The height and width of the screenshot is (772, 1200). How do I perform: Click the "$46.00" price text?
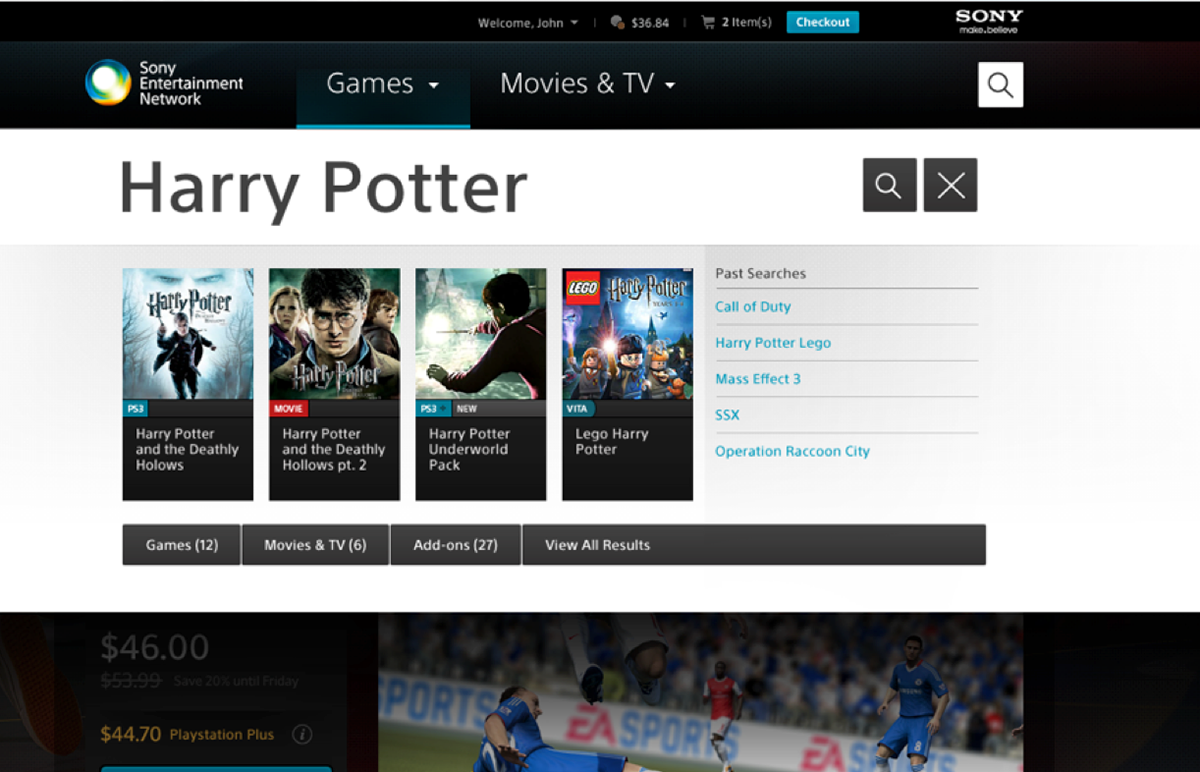[155, 648]
